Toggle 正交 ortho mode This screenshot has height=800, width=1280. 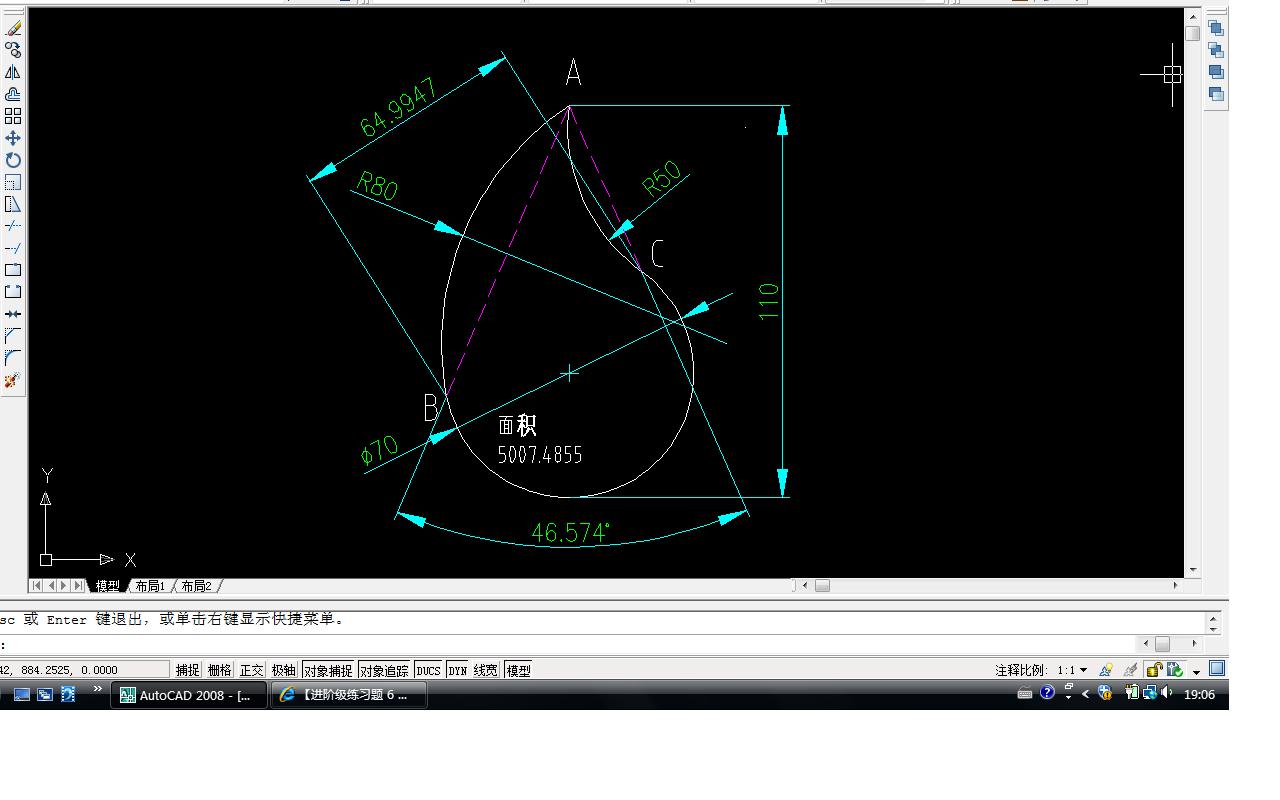tap(252, 670)
